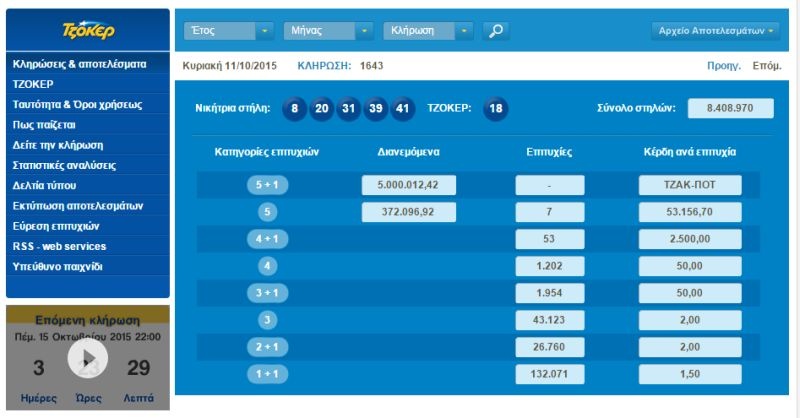Click the 1+1 category badge
Viewport: 800px width, 418px height.
267,374
